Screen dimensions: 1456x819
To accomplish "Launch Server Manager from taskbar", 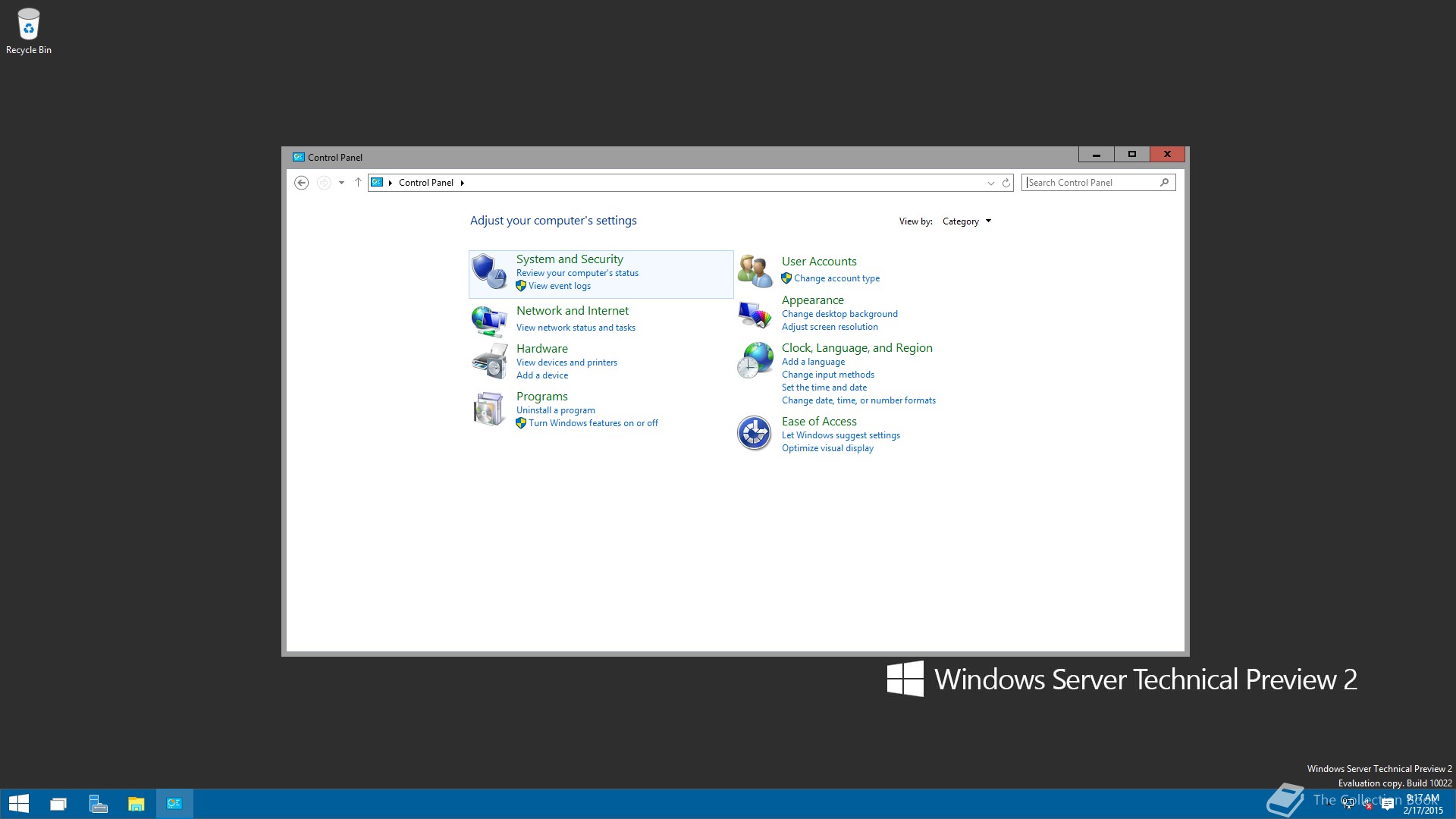I will click(98, 804).
